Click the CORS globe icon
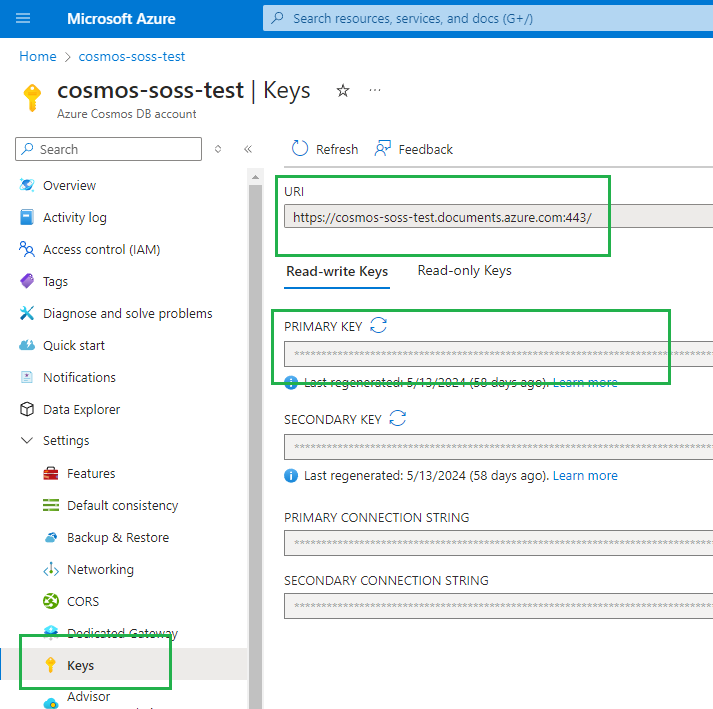 pyautogui.click(x=51, y=601)
